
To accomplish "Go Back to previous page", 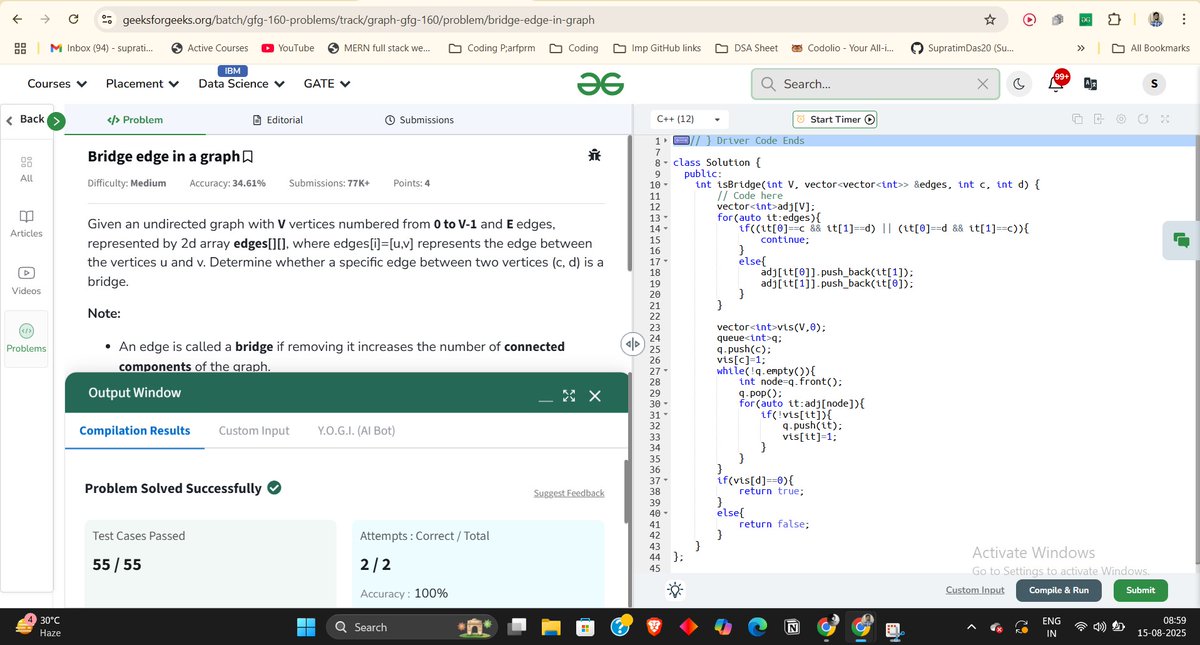I will 25,119.
